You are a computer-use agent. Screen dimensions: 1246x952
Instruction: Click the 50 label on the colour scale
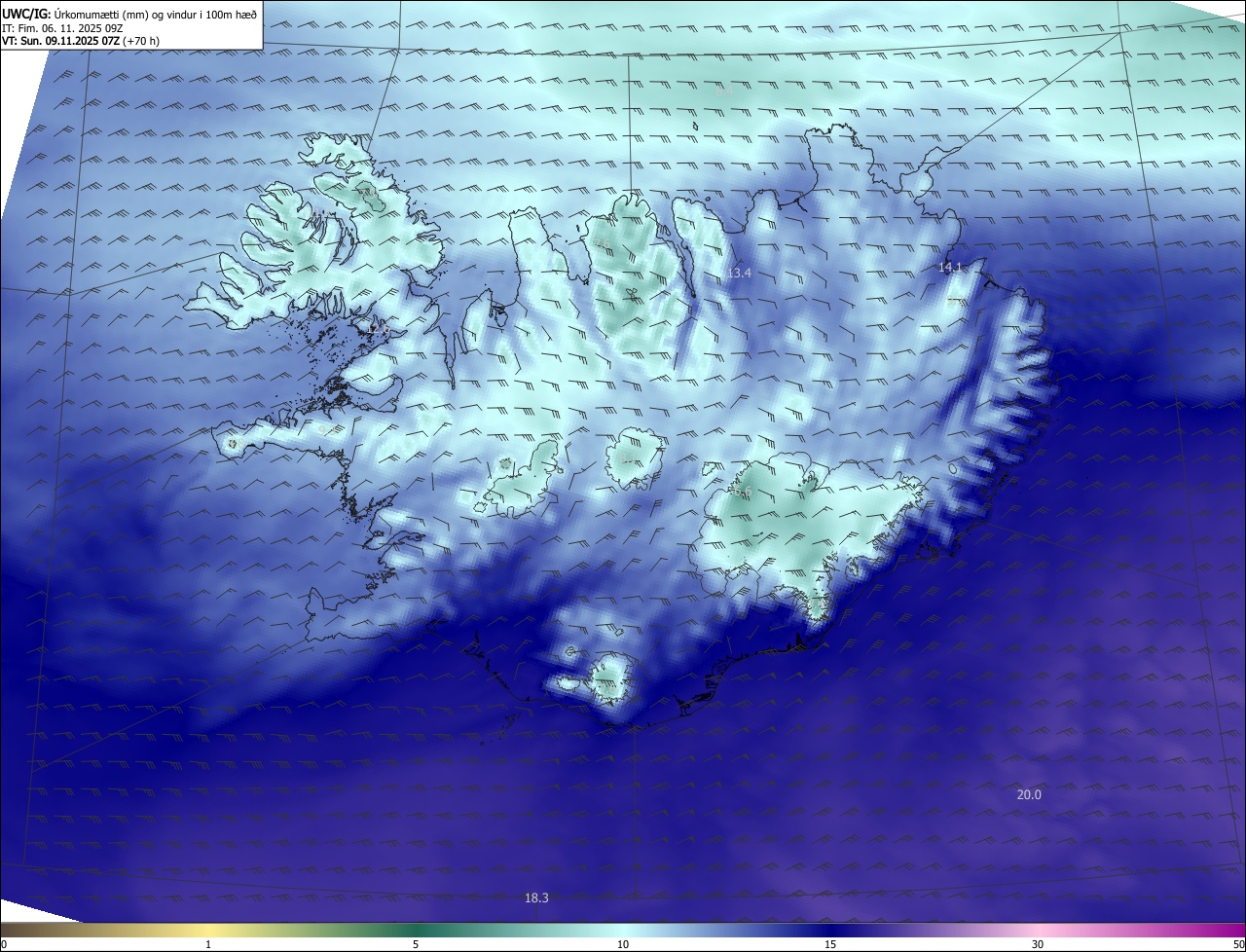(x=1238, y=944)
